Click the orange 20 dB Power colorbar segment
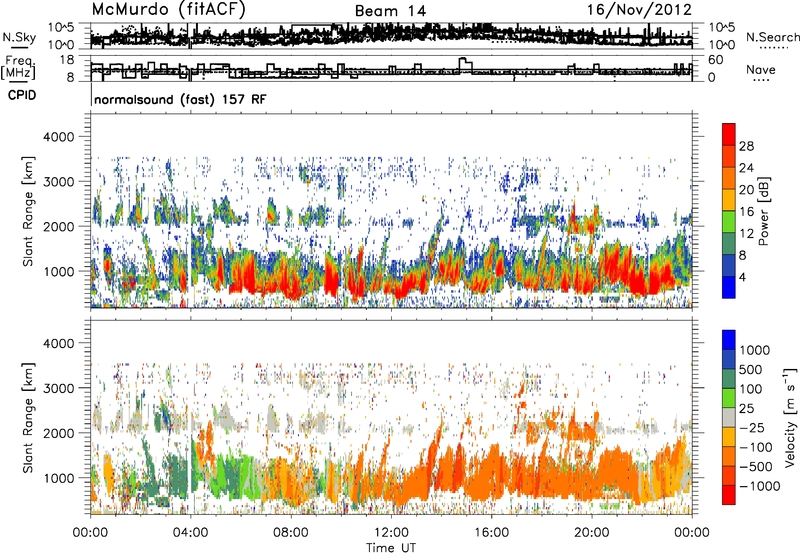 point(729,178)
